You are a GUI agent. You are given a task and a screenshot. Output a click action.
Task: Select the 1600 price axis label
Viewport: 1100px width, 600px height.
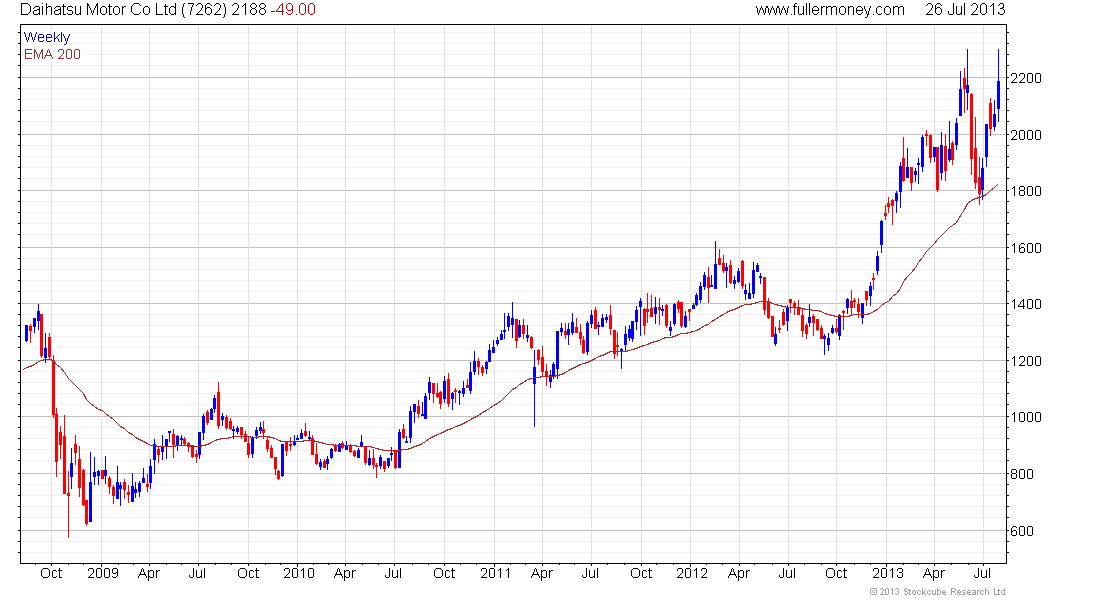(x=1030, y=248)
